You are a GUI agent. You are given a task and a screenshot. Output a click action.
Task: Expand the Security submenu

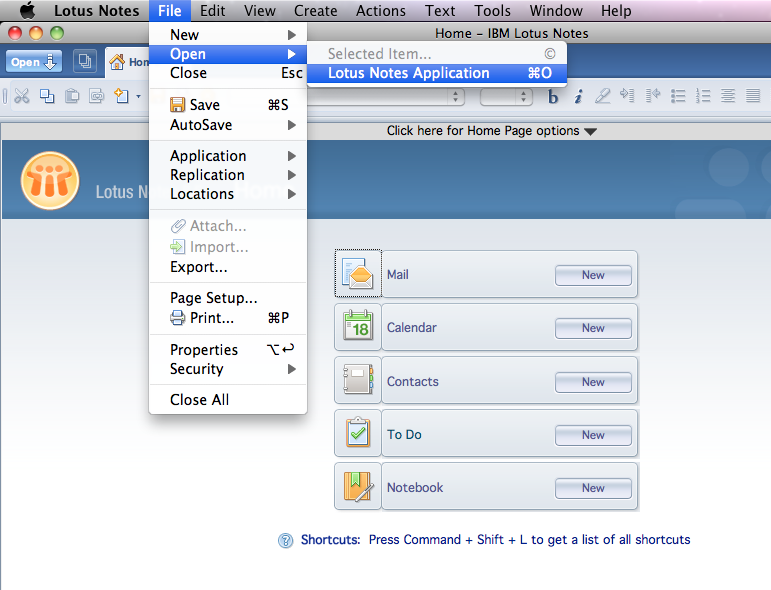point(228,369)
